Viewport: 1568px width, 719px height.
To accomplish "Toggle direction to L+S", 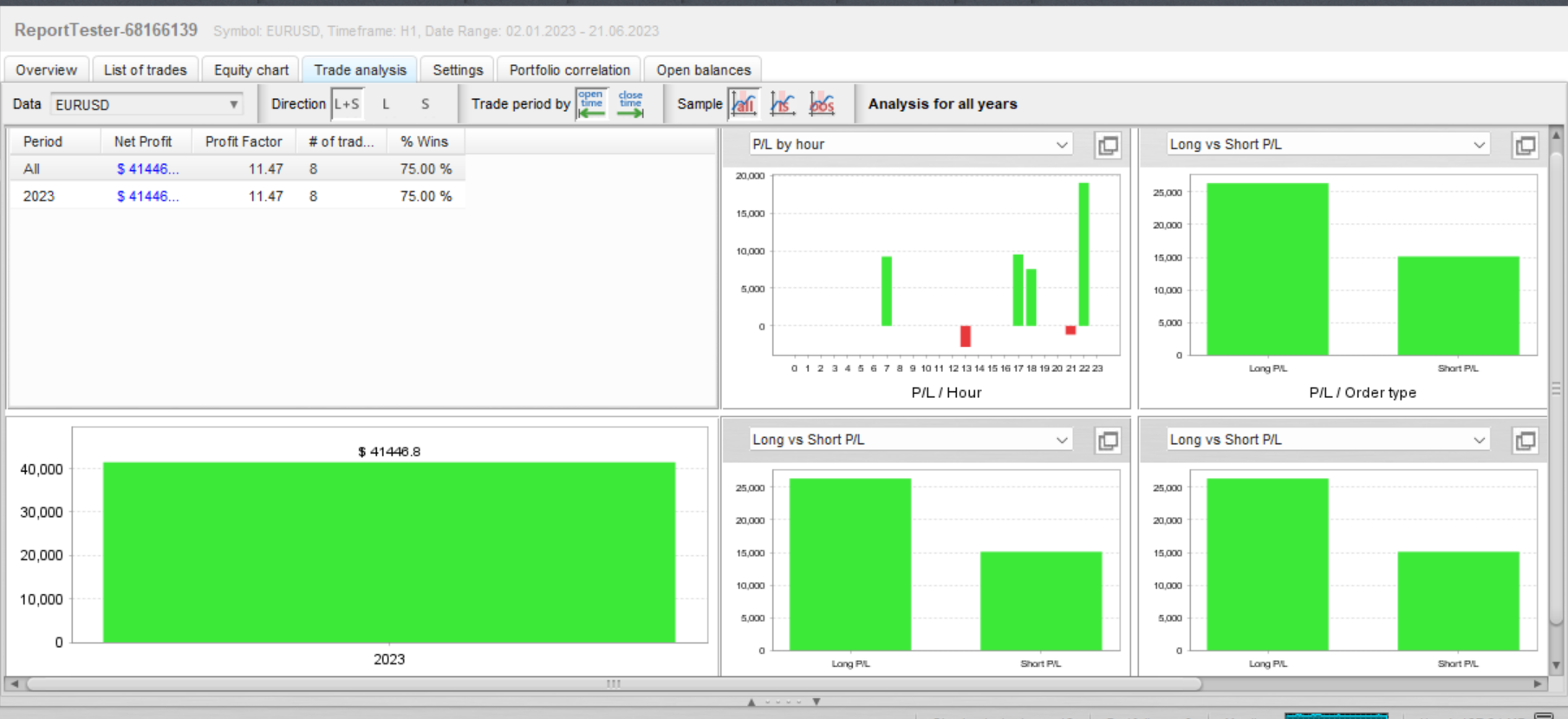I will click(347, 104).
